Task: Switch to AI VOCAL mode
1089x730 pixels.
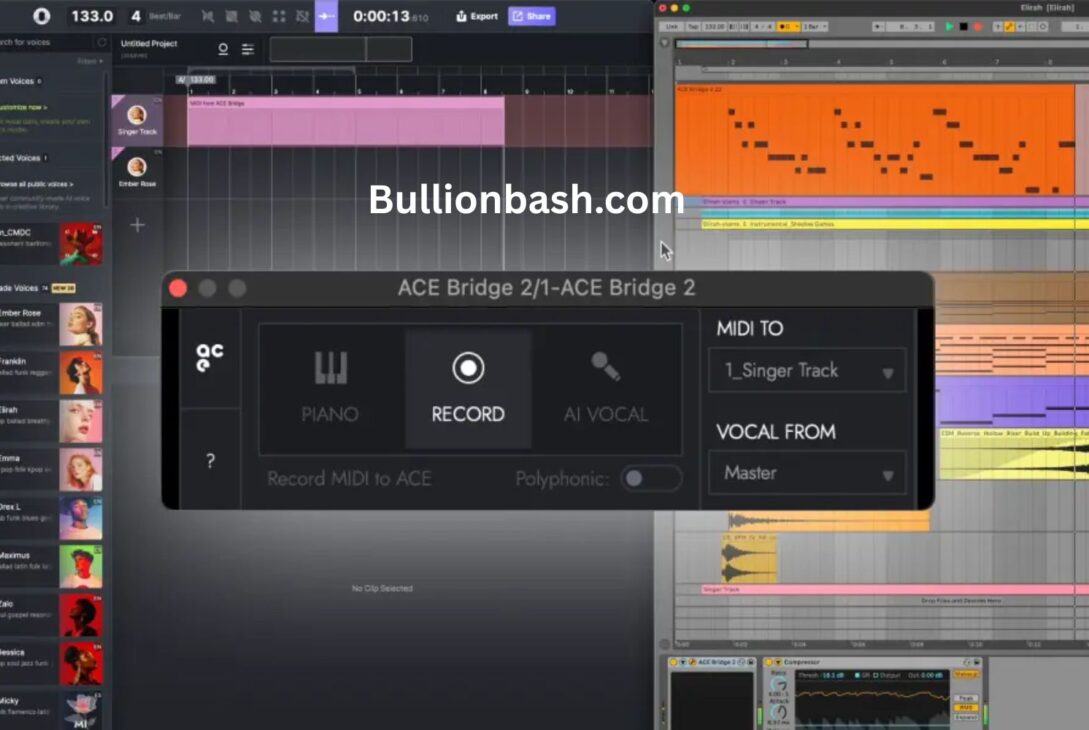Action: coord(606,388)
